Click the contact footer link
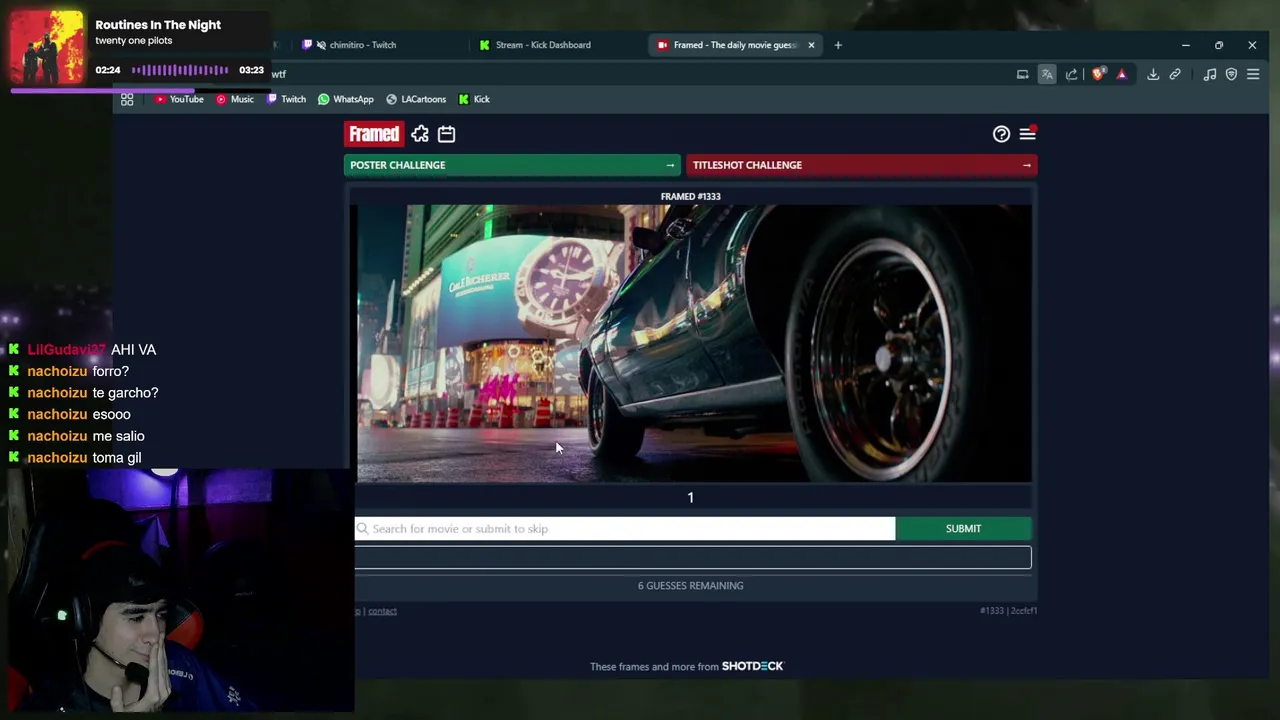1280x720 pixels. (382, 611)
